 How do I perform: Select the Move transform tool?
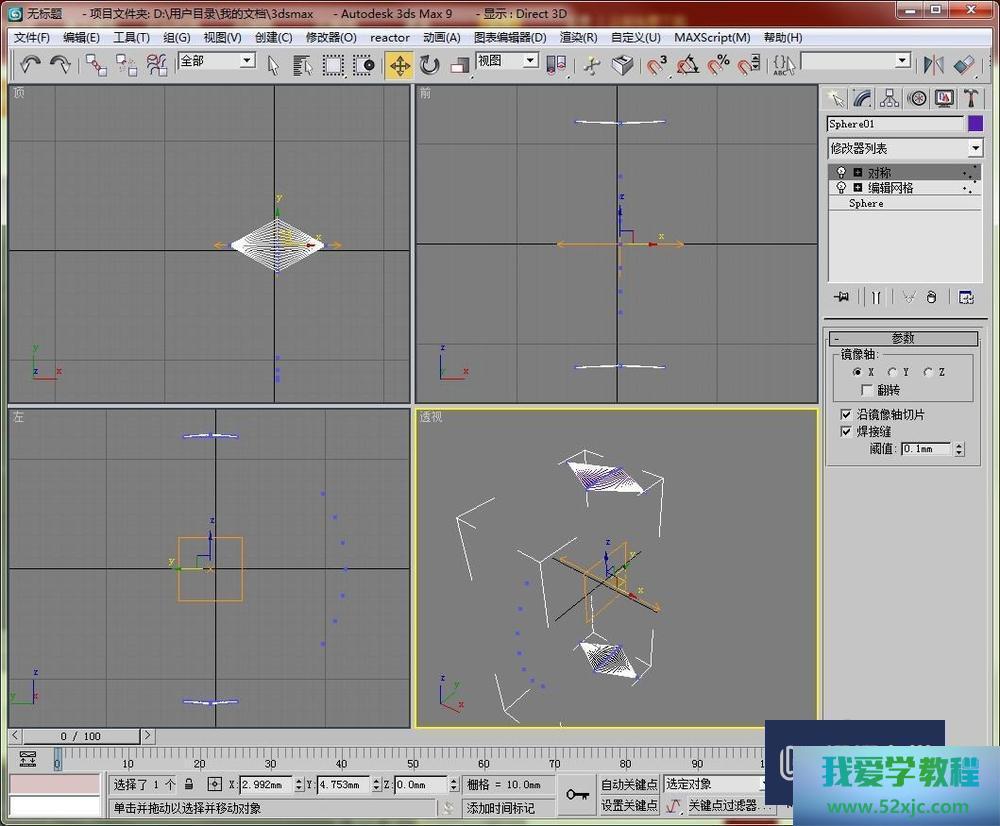coord(399,65)
